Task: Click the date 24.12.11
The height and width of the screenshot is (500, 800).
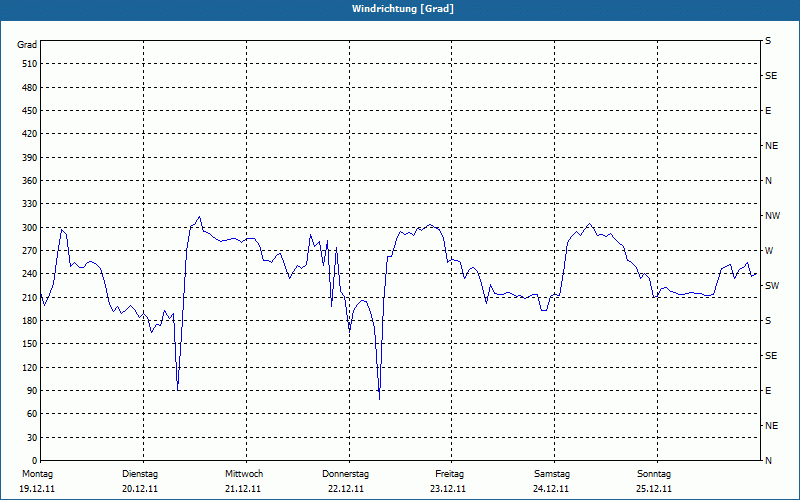Action: coord(551,489)
